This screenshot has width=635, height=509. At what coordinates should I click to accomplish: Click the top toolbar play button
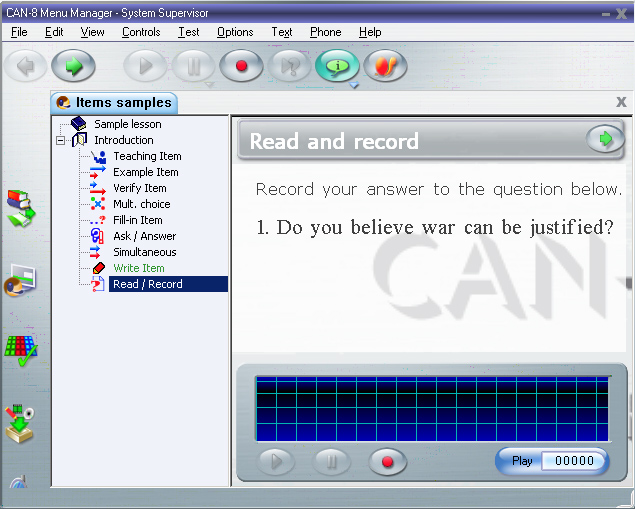145,66
